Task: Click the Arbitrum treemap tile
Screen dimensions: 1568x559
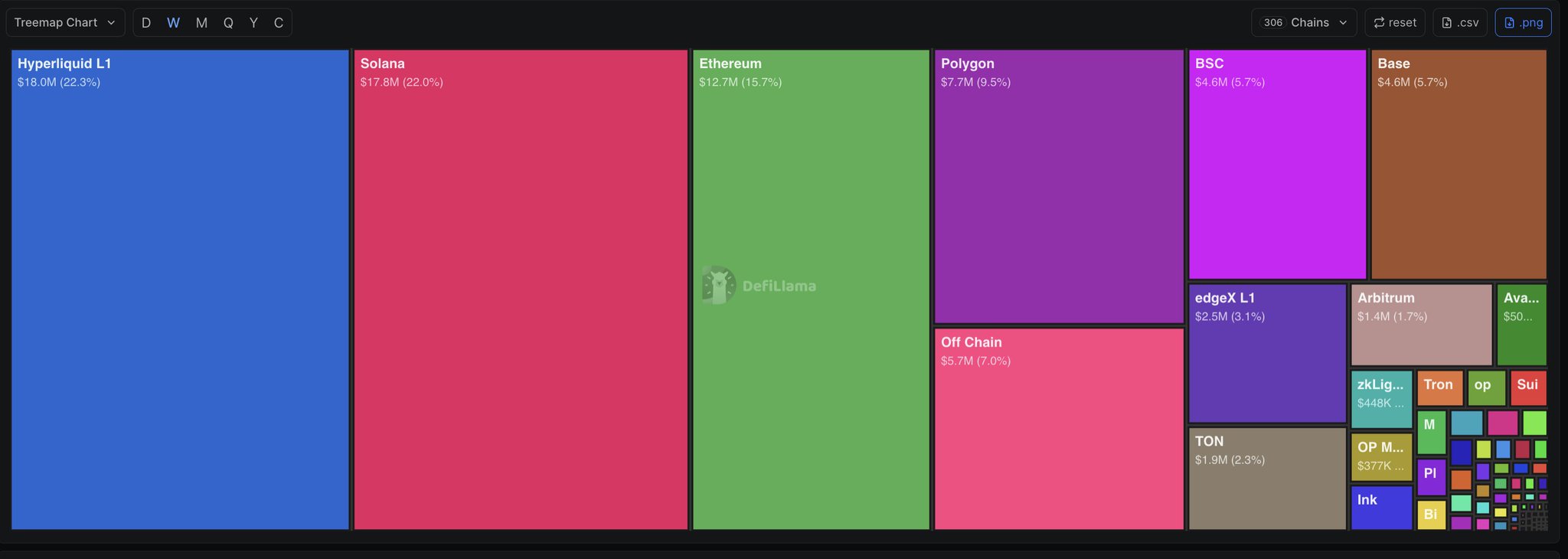Action: [x=1422, y=325]
